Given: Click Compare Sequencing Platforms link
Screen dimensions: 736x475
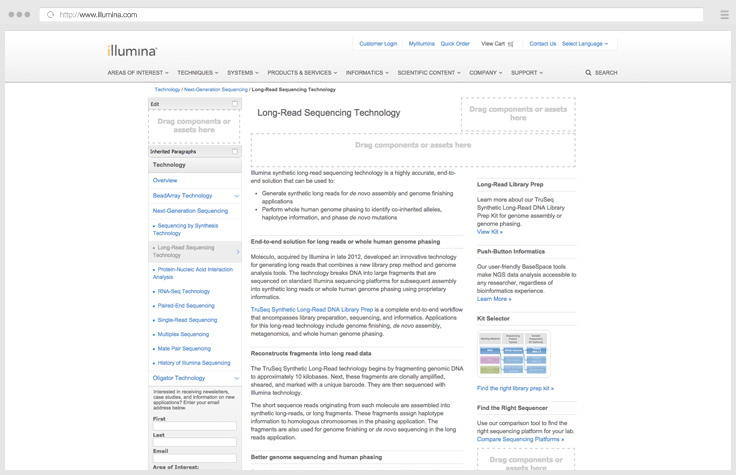Looking at the screenshot, I should [522, 440].
